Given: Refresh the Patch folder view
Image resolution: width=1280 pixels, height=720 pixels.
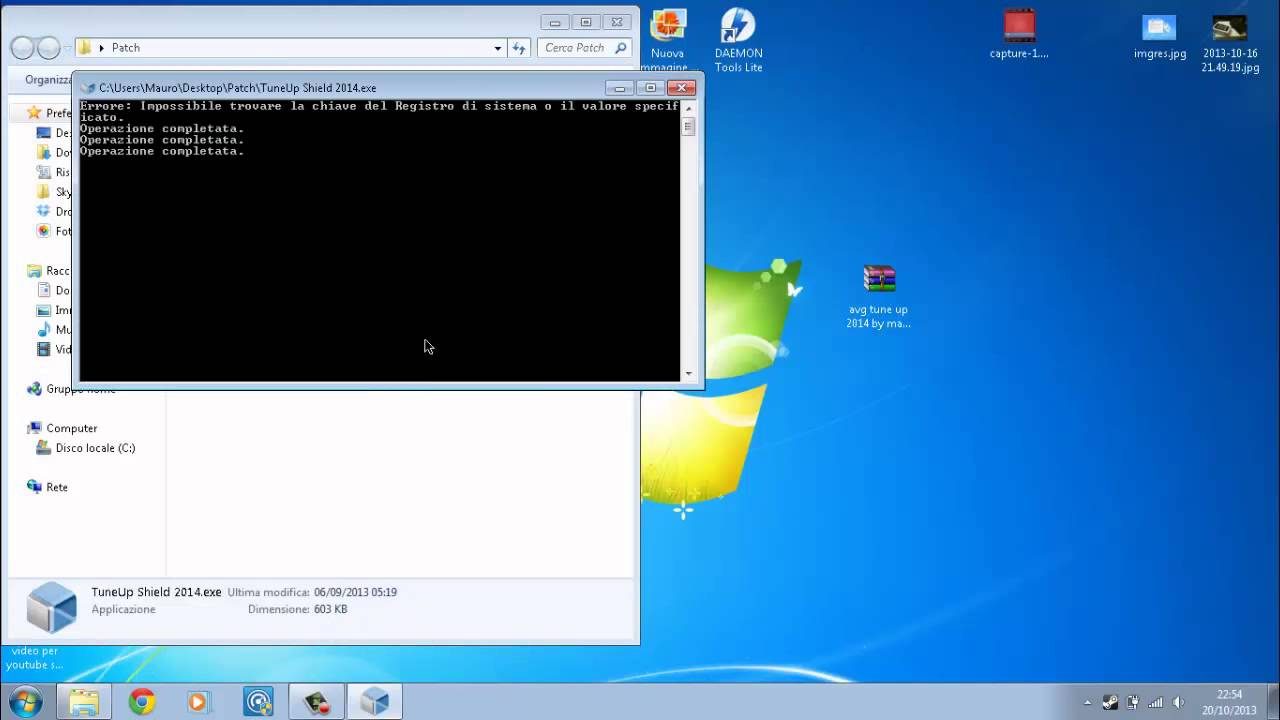Looking at the screenshot, I should pos(519,48).
